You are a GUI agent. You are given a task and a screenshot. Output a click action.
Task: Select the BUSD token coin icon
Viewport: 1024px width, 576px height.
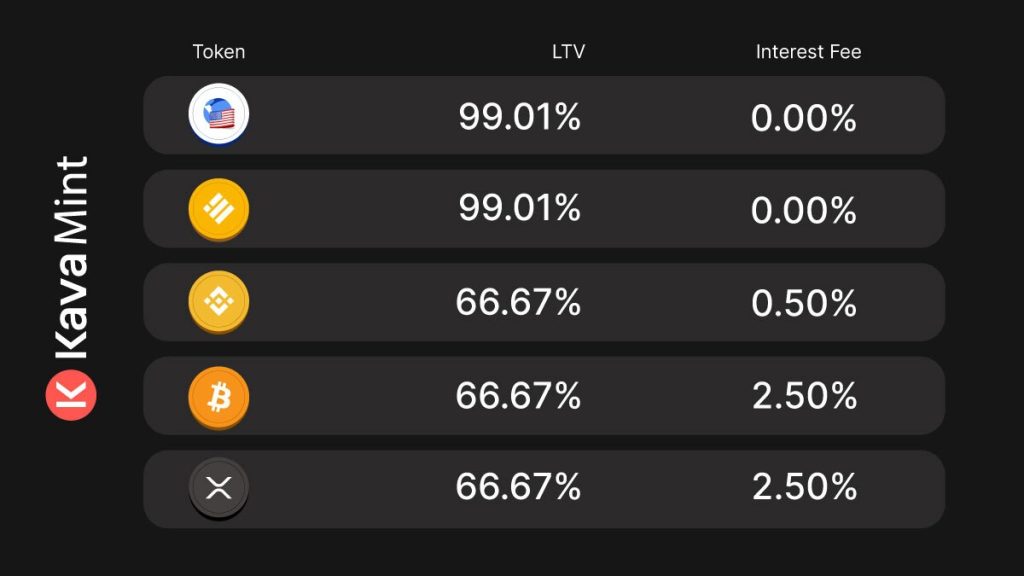point(219,210)
